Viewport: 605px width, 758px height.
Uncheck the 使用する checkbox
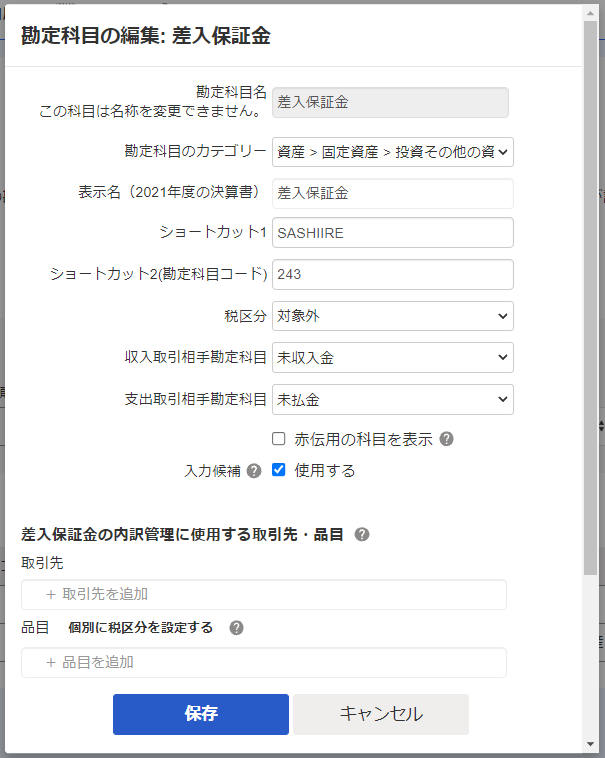coord(279,470)
